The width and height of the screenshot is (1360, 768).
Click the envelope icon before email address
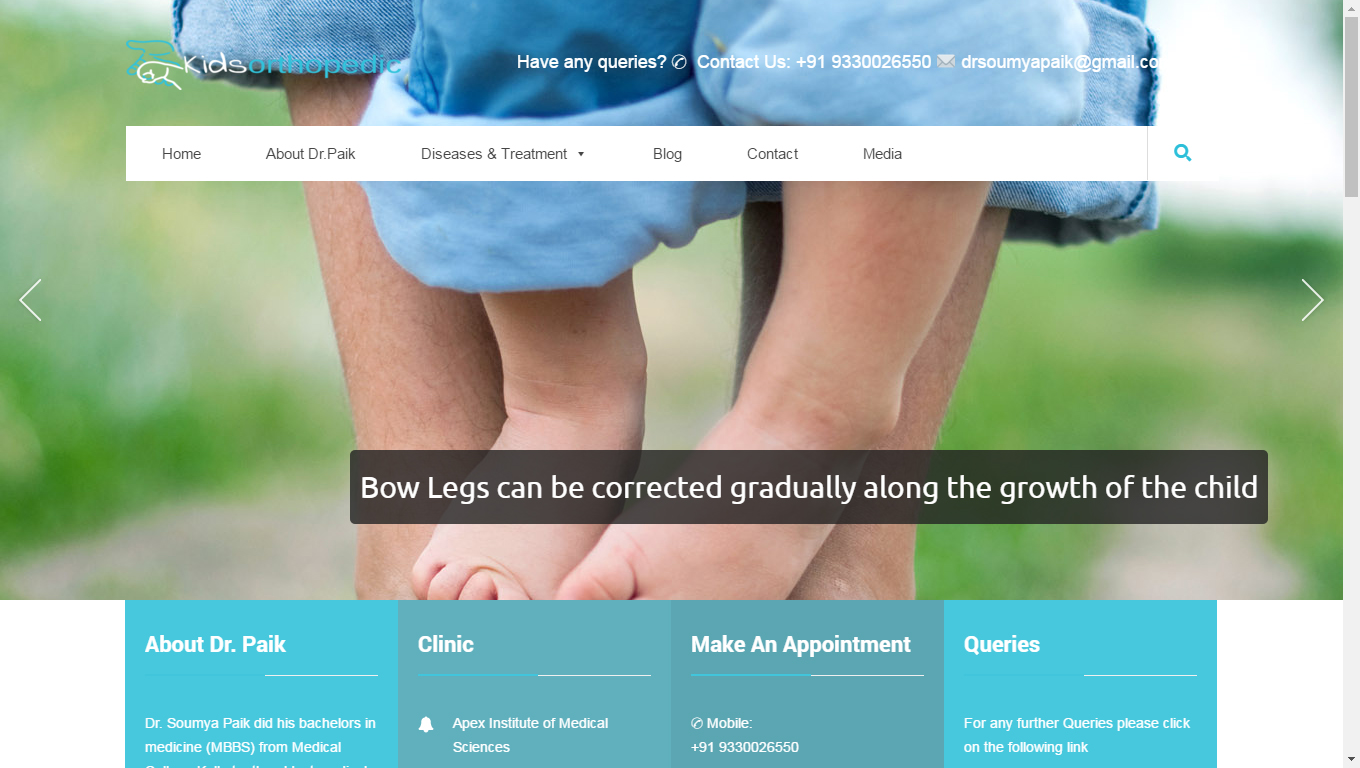pyautogui.click(x=946, y=62)
